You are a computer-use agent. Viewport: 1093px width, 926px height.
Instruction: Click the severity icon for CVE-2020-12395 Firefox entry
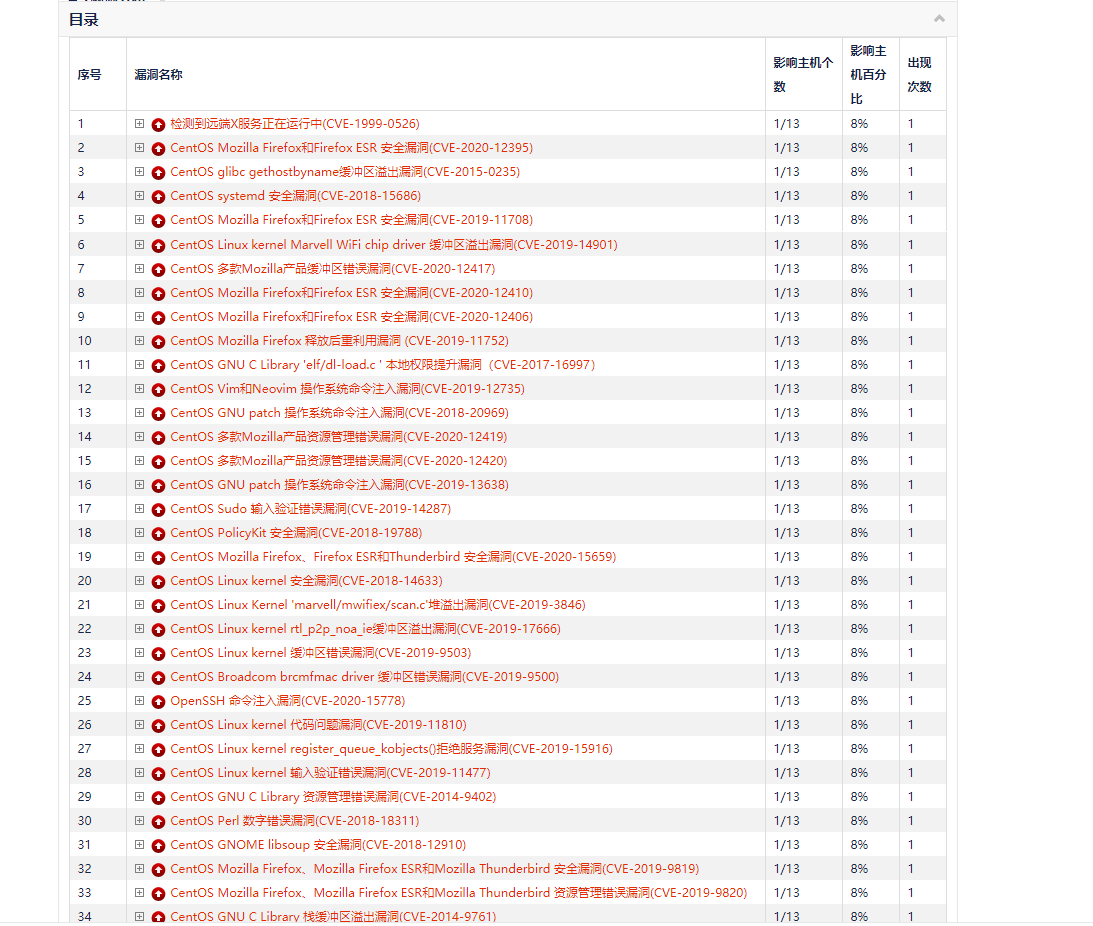click(x=158, y=147)
